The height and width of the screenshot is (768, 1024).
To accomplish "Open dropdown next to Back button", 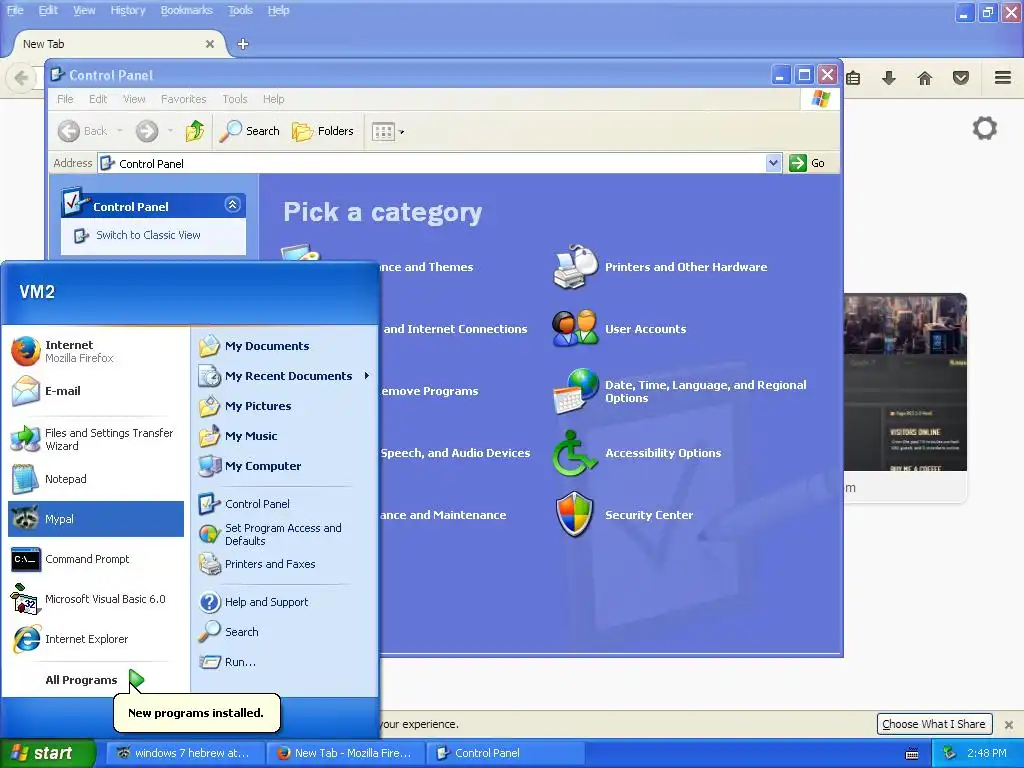I will point(120,131).
